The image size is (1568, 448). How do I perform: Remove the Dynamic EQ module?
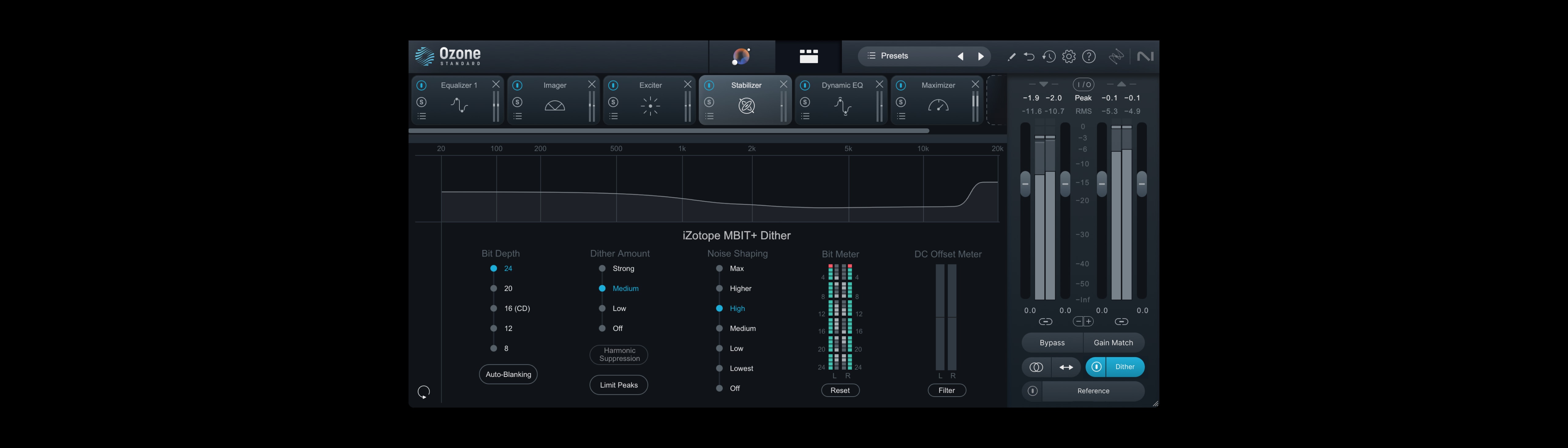click(x=880, y=85)
